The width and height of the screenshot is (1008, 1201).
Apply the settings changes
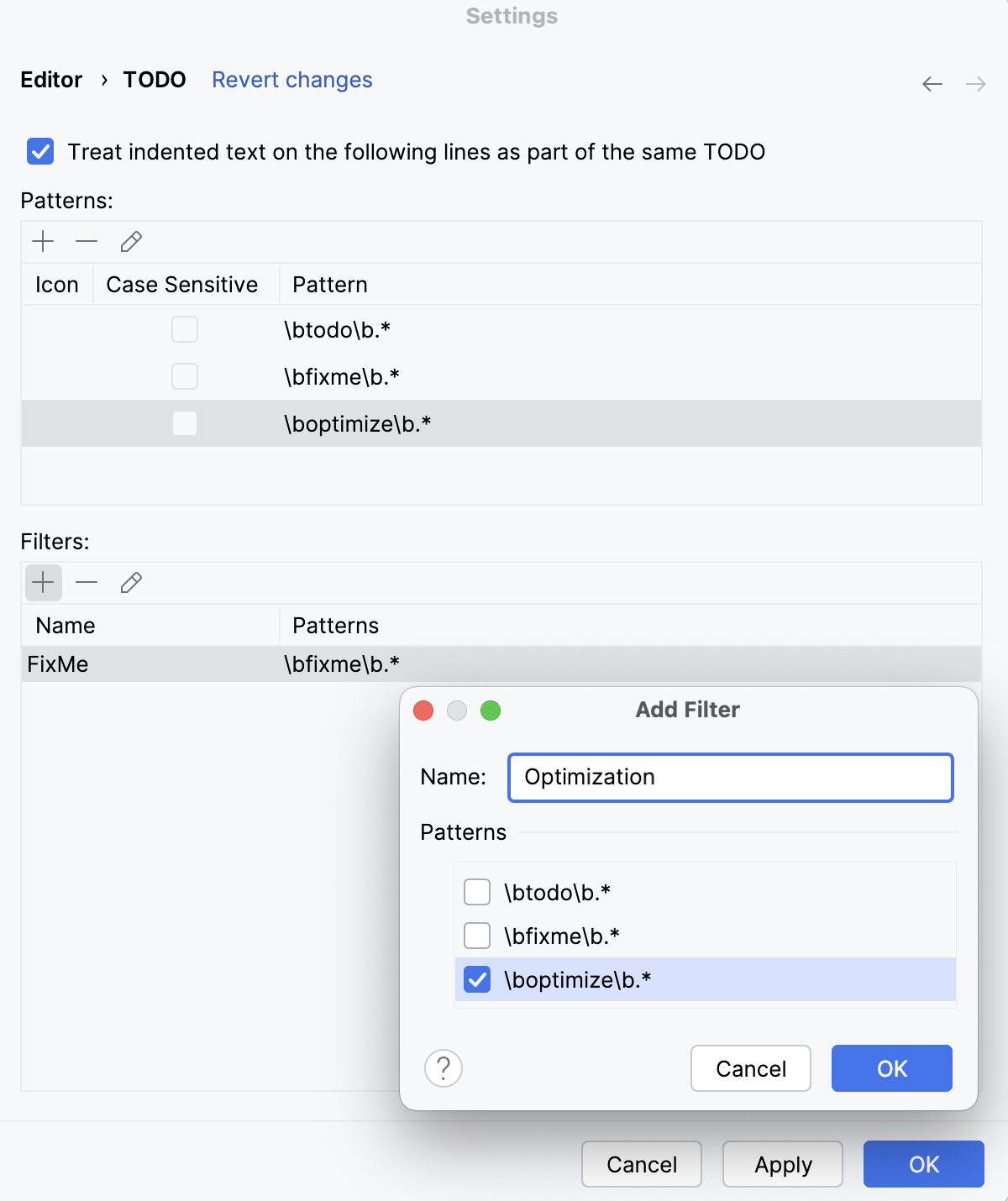coord(782,1164)
